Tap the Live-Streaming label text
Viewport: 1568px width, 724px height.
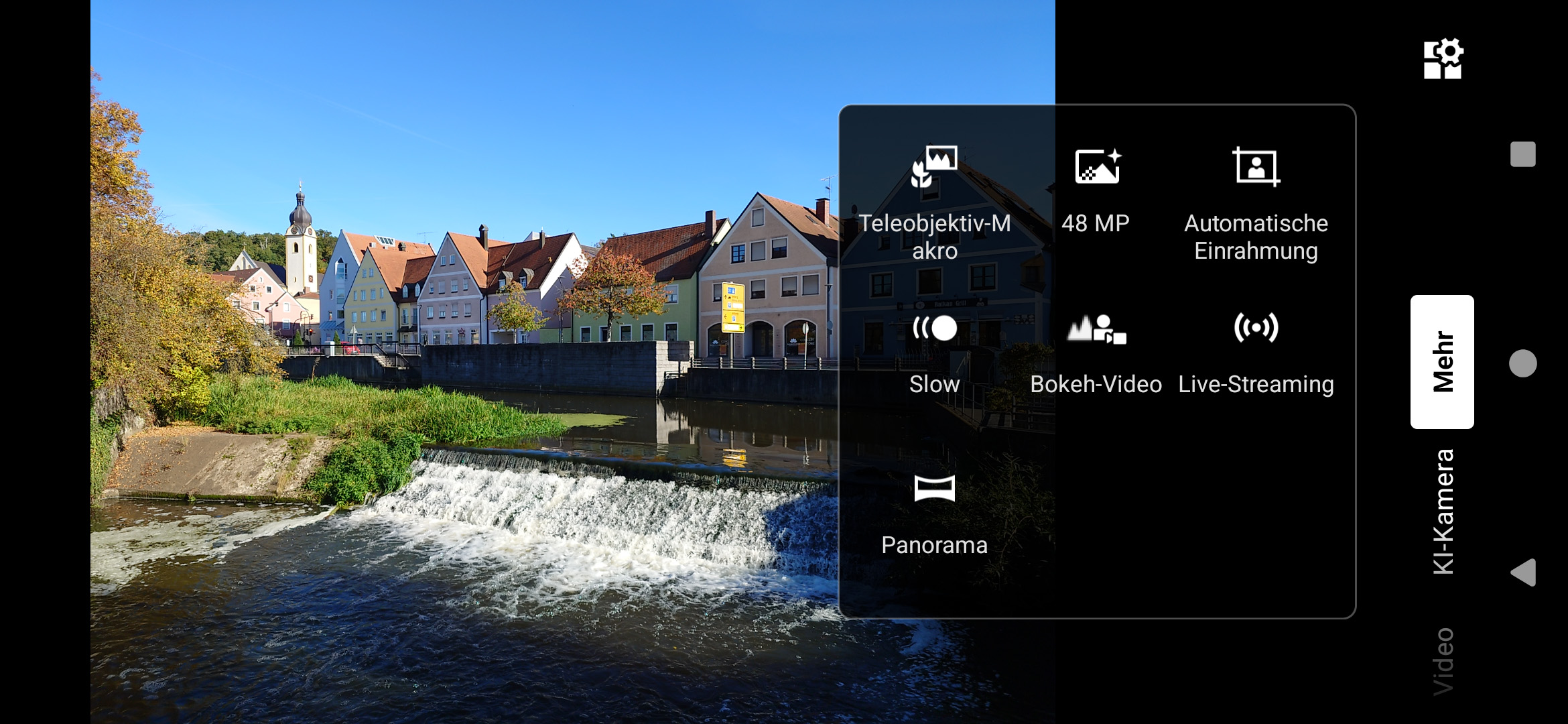[1256, 384]
